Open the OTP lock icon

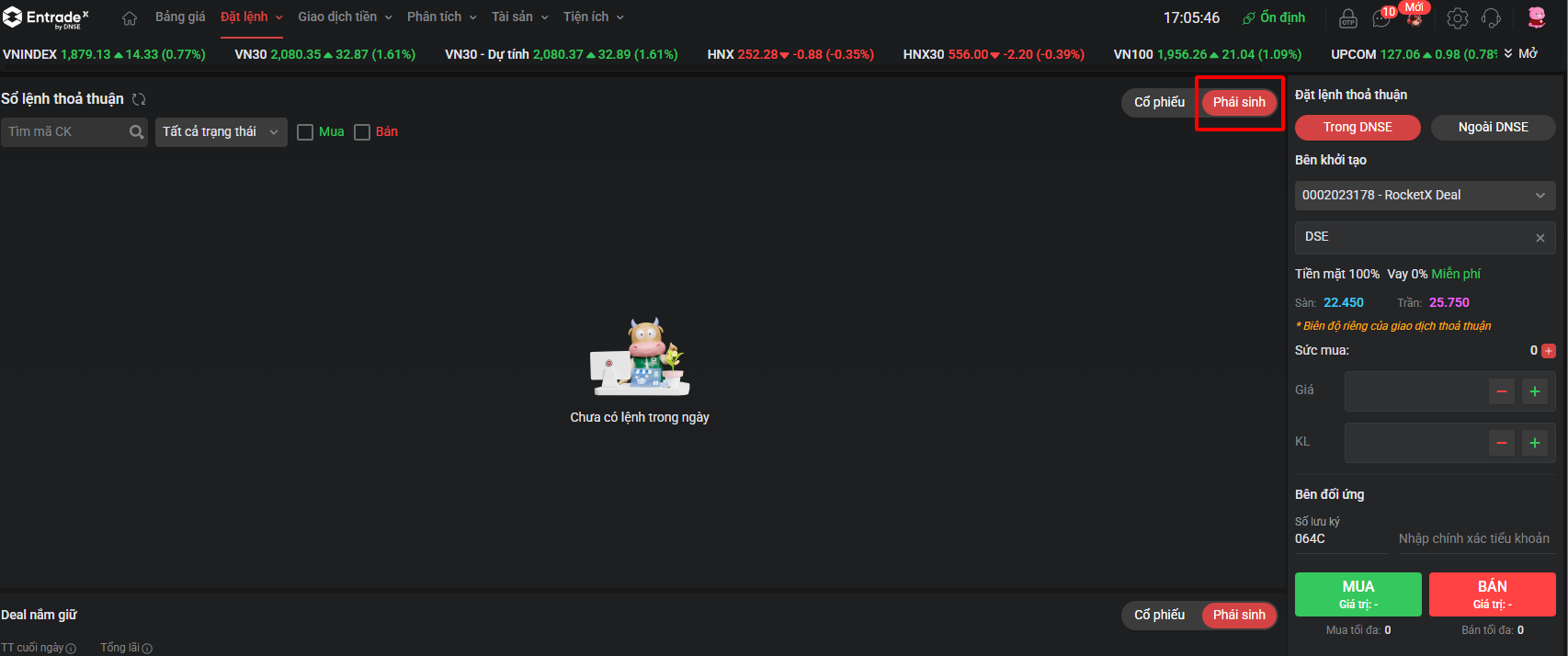(x=1348, y=18)
